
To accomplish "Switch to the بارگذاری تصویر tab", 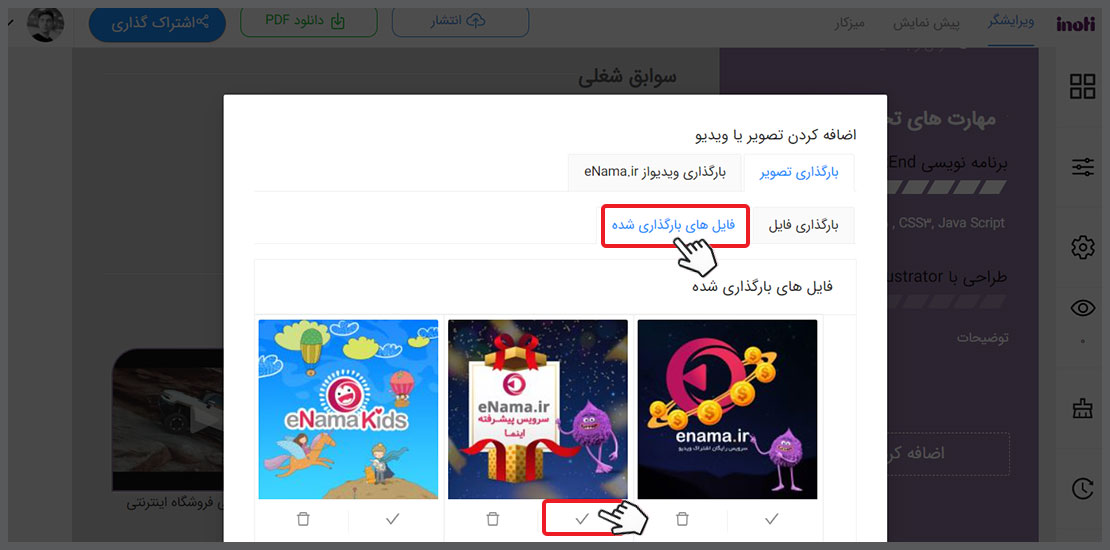I will (x=799, y=173).
